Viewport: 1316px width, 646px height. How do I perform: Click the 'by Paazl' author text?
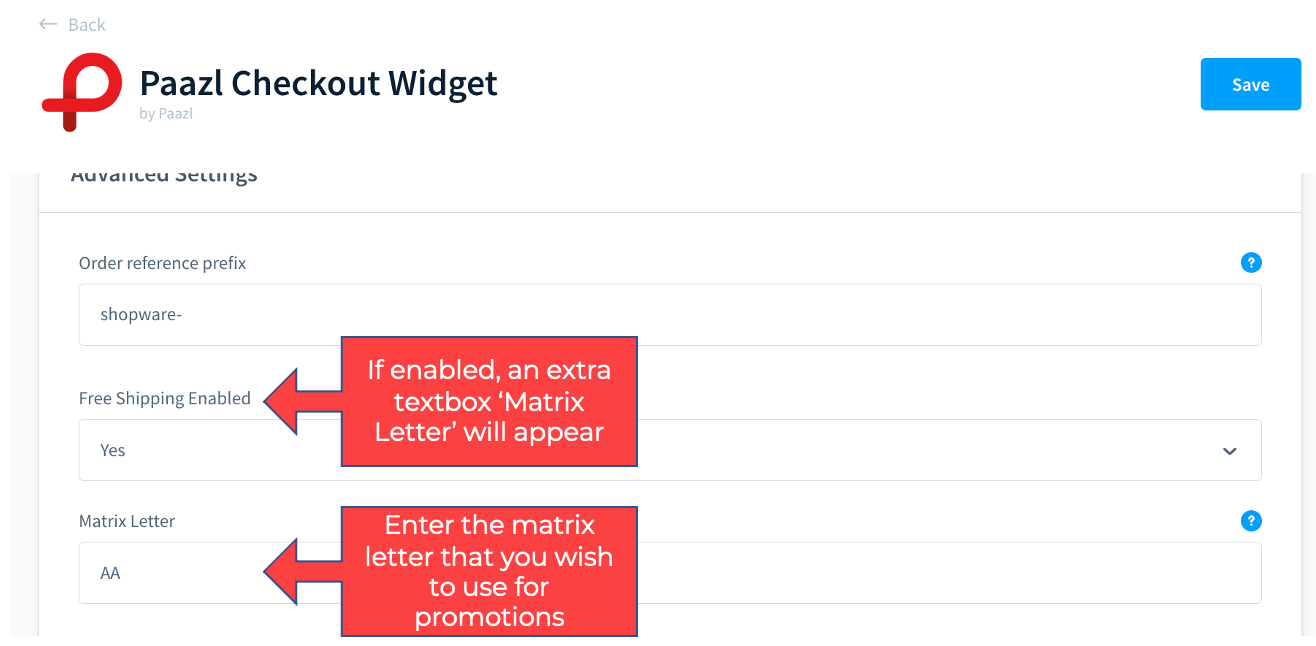(166, 114)
